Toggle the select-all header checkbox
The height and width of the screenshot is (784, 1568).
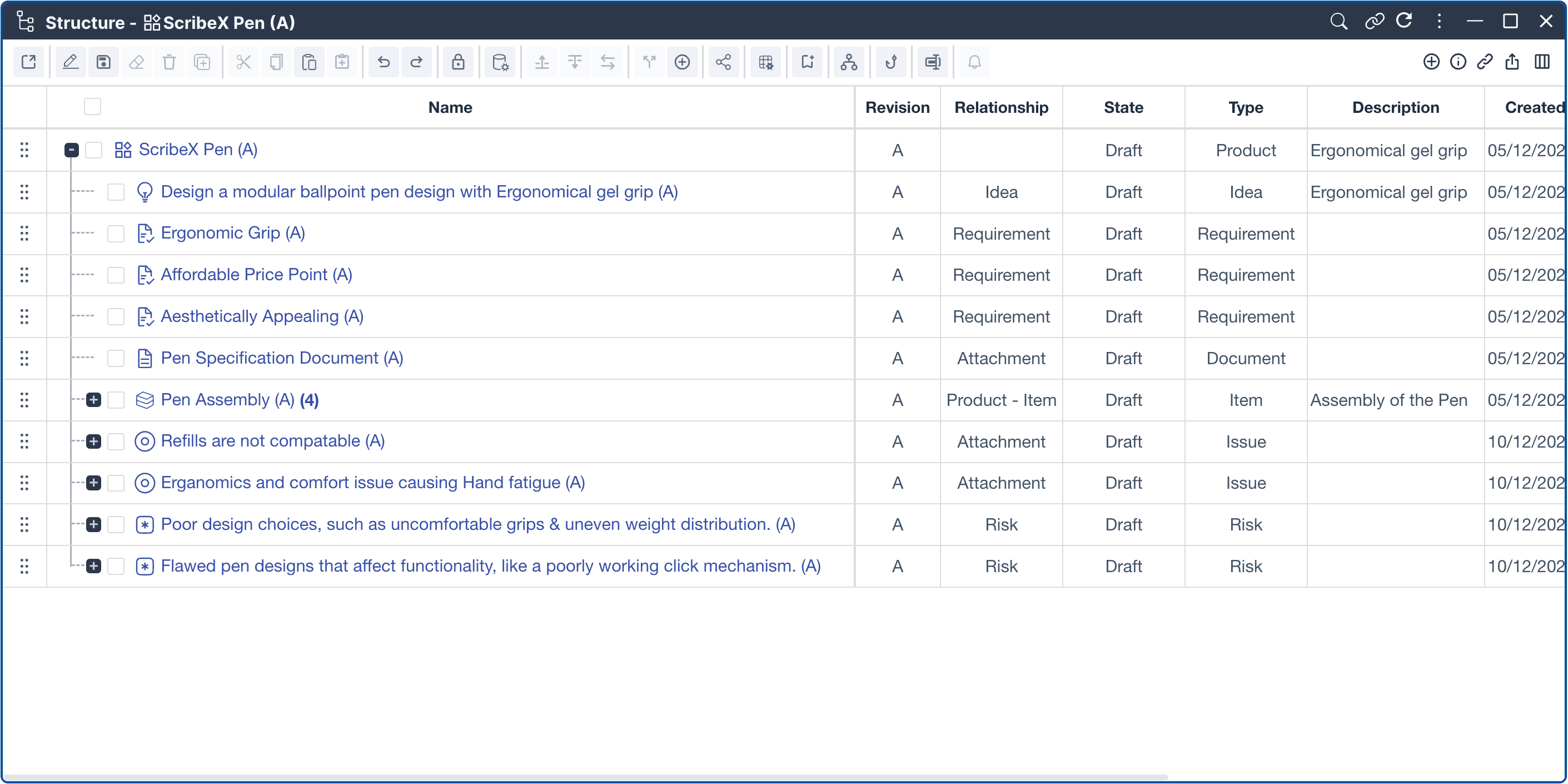click(x=92, y=107)
